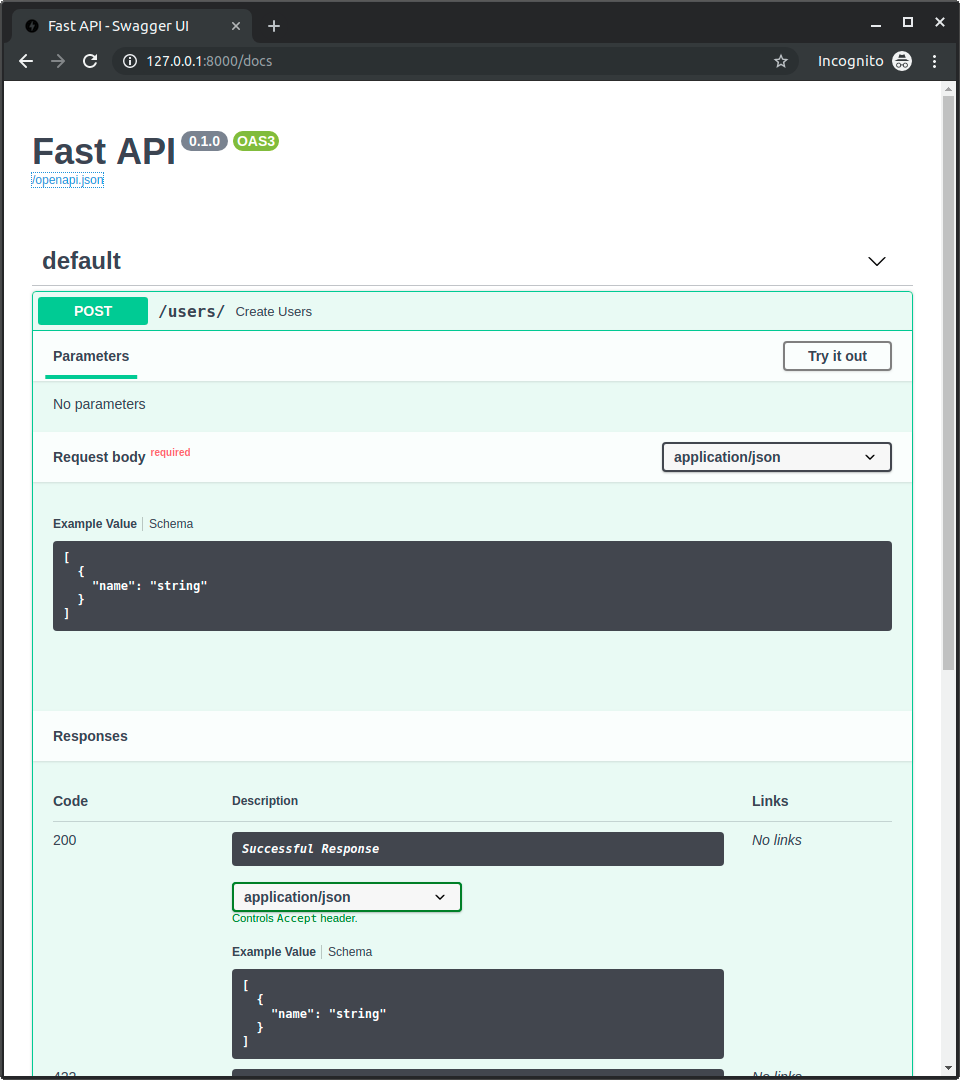The image size is (960, 1080).
Task: Select request body Example Value tab
Action: [x=95, y=523]
